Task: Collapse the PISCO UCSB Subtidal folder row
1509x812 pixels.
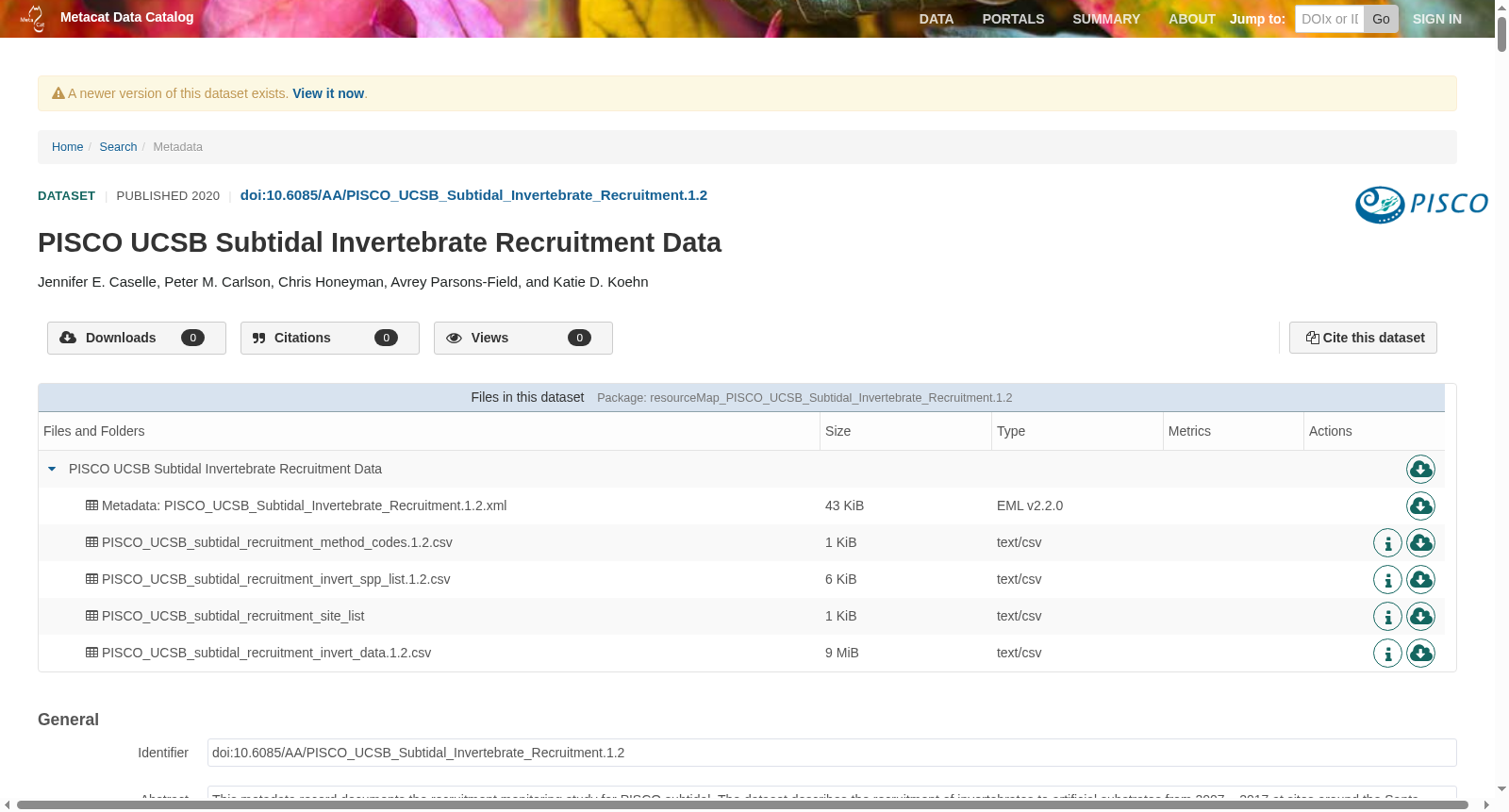Action: [52, 469]
